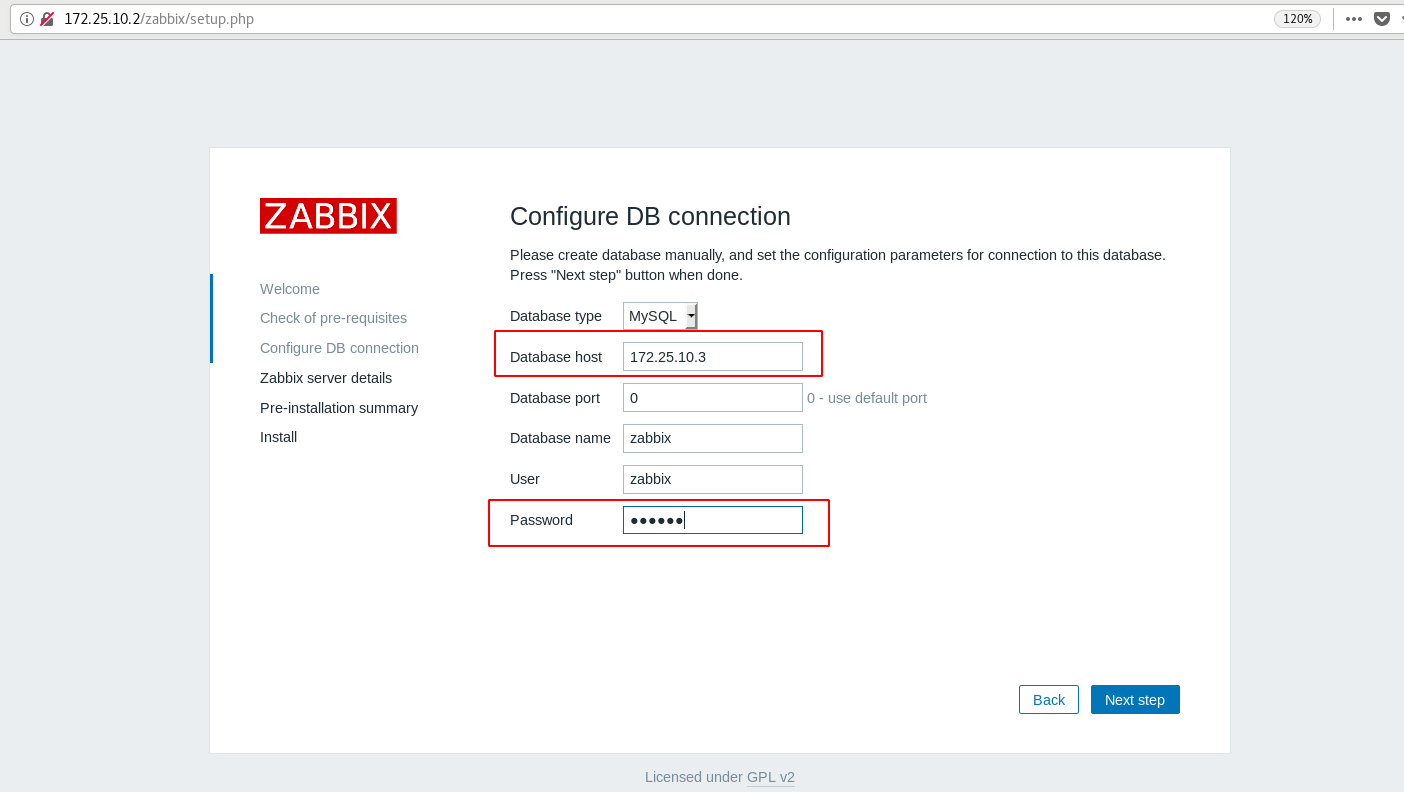This screenshot has height=792, width=1404.
Task: Click the Database host label
Action: [556, 357]
